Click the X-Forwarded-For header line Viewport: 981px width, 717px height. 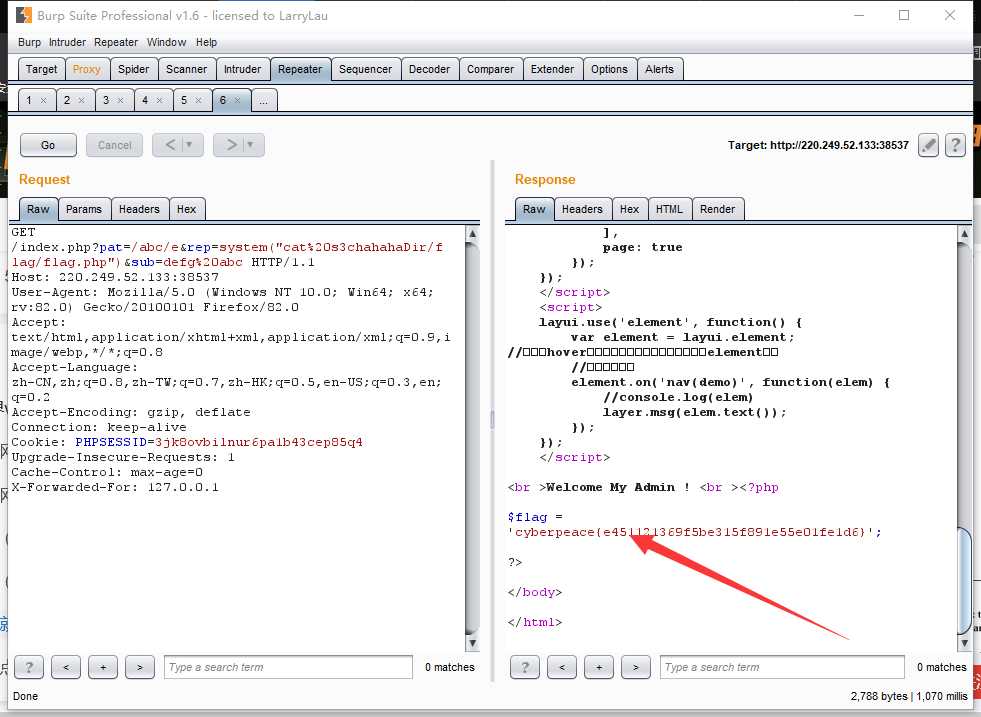click(x=115, y=487)
